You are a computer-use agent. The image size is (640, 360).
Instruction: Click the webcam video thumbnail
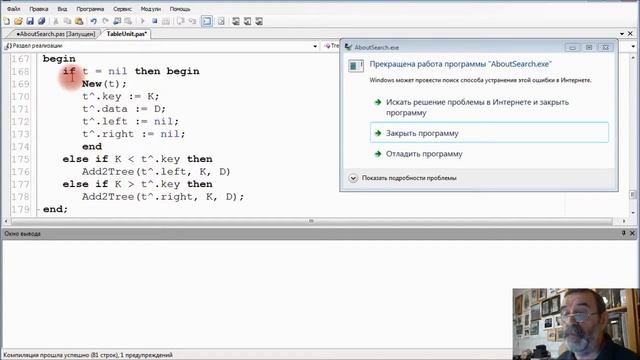click(x=576, y=324)
